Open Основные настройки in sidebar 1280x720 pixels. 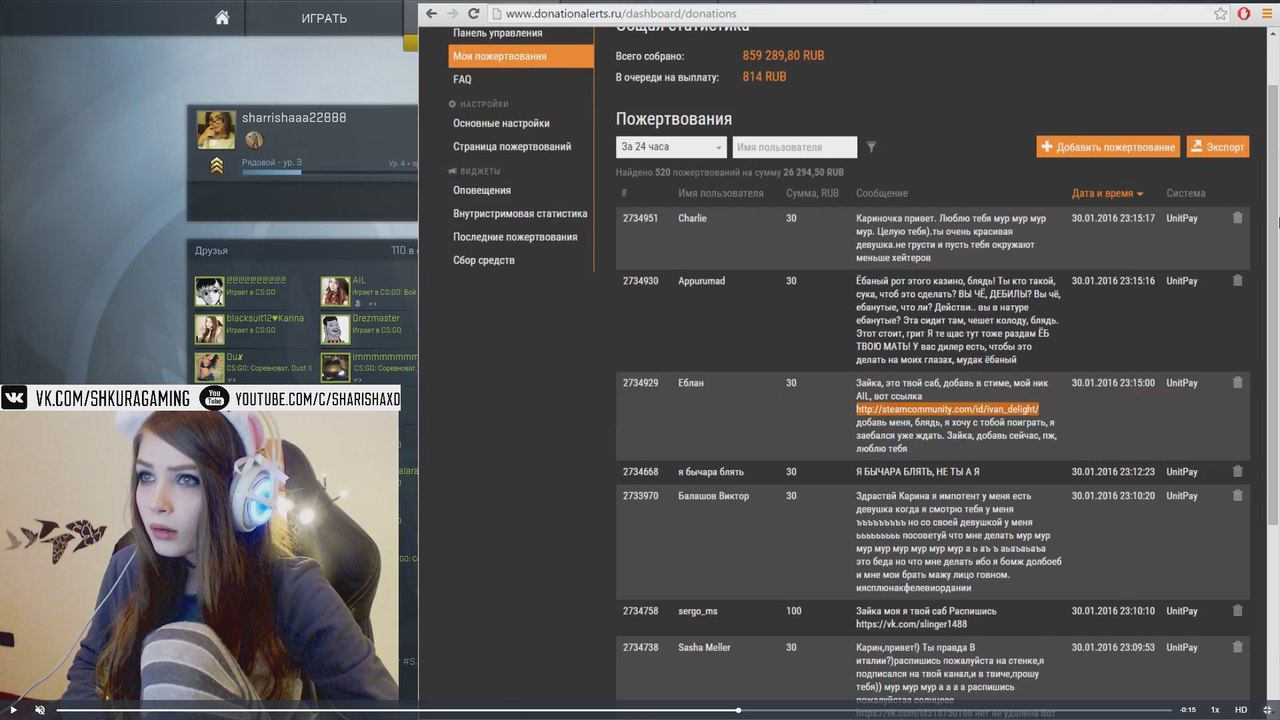[501, 123]
